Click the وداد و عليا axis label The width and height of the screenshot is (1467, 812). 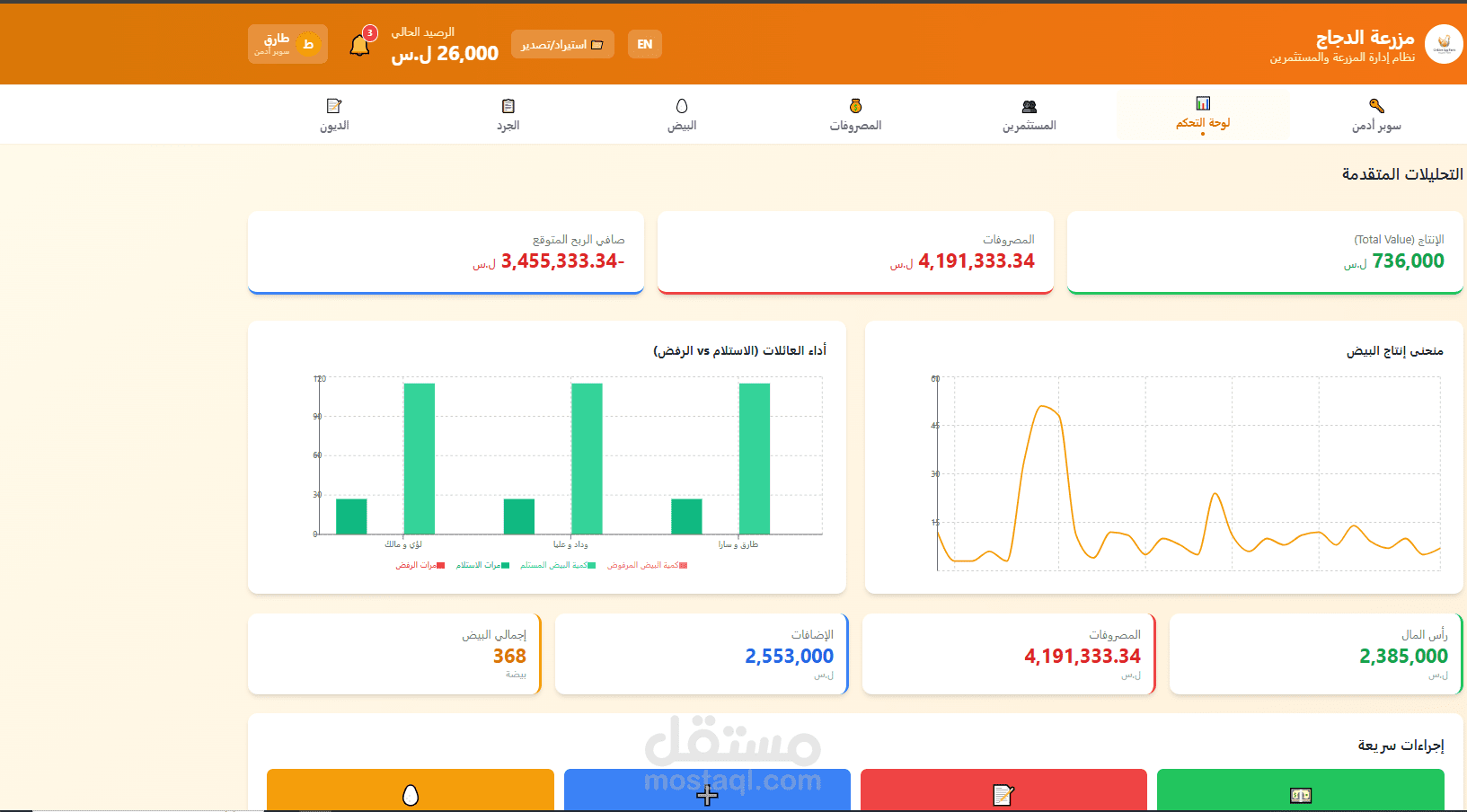click(x=570, y=544)
